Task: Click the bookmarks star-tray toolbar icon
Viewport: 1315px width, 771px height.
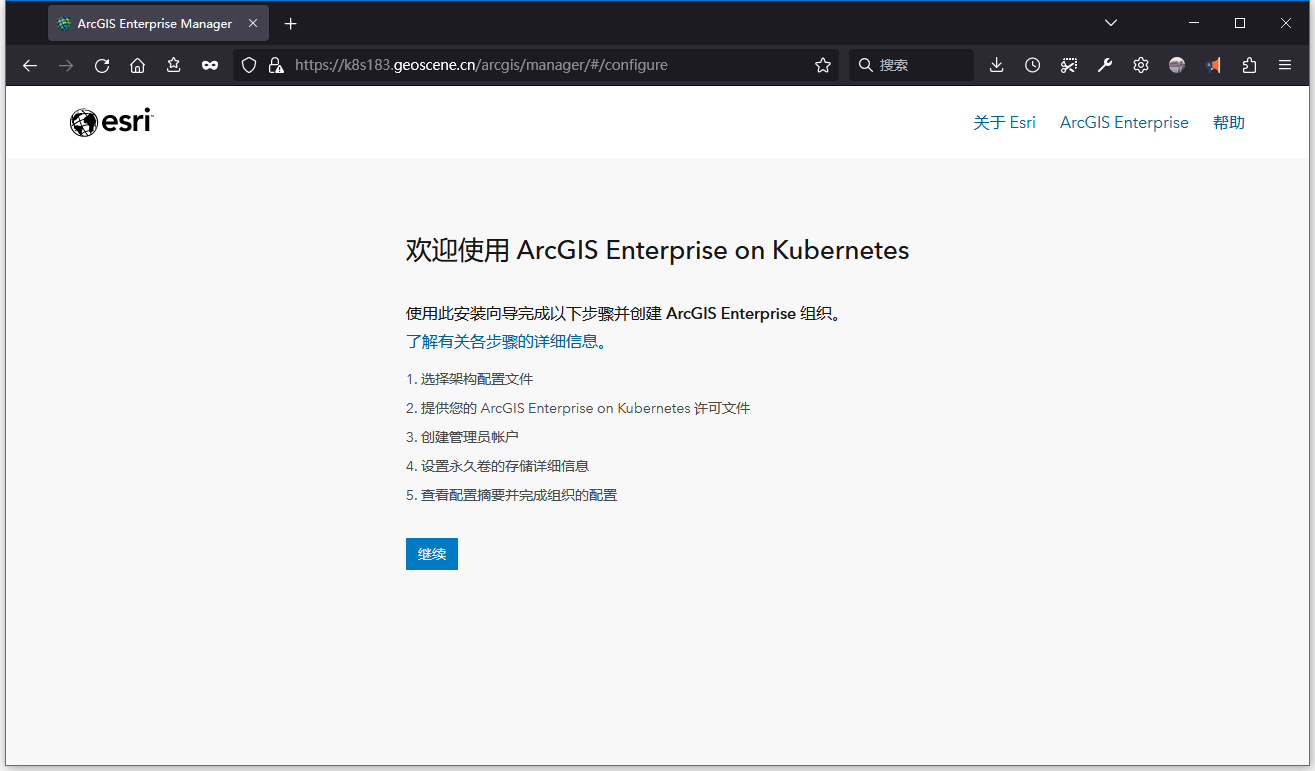Action: tap(174, 65)
